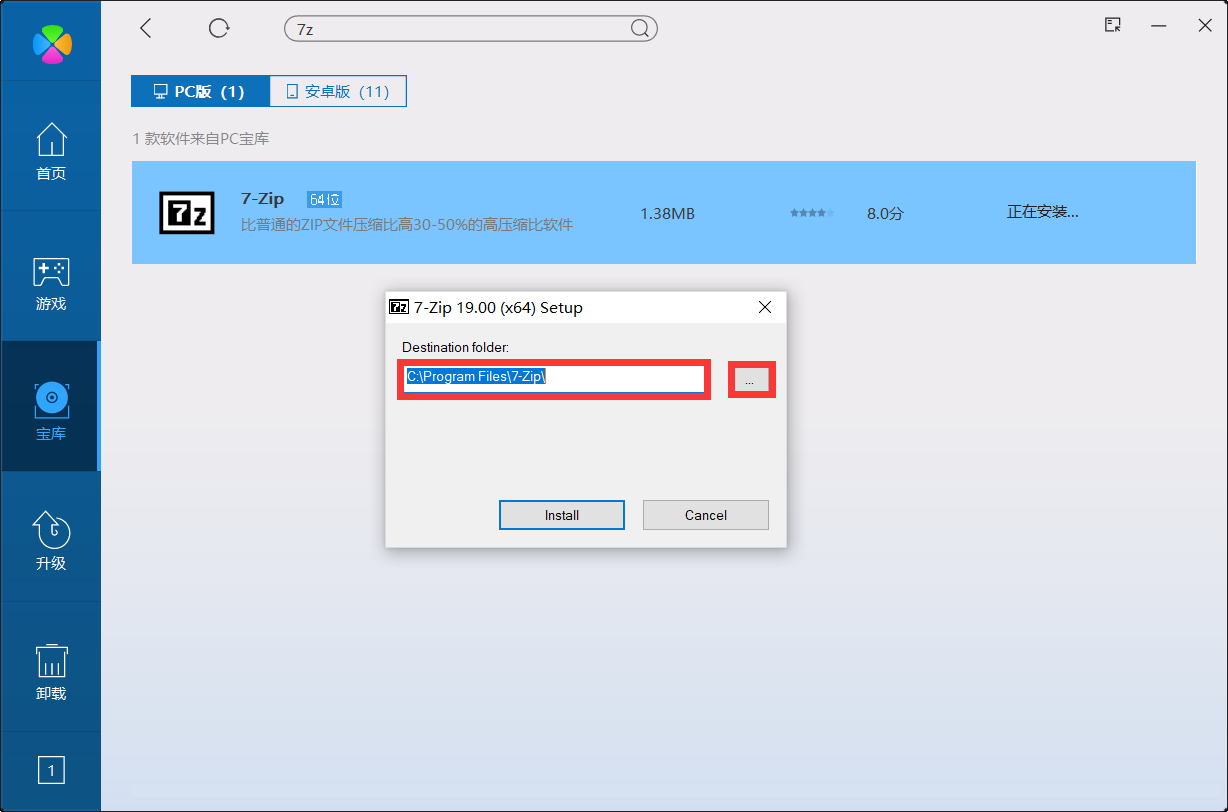
Task: Click the Destination folder path field
Action: (555, 378)
